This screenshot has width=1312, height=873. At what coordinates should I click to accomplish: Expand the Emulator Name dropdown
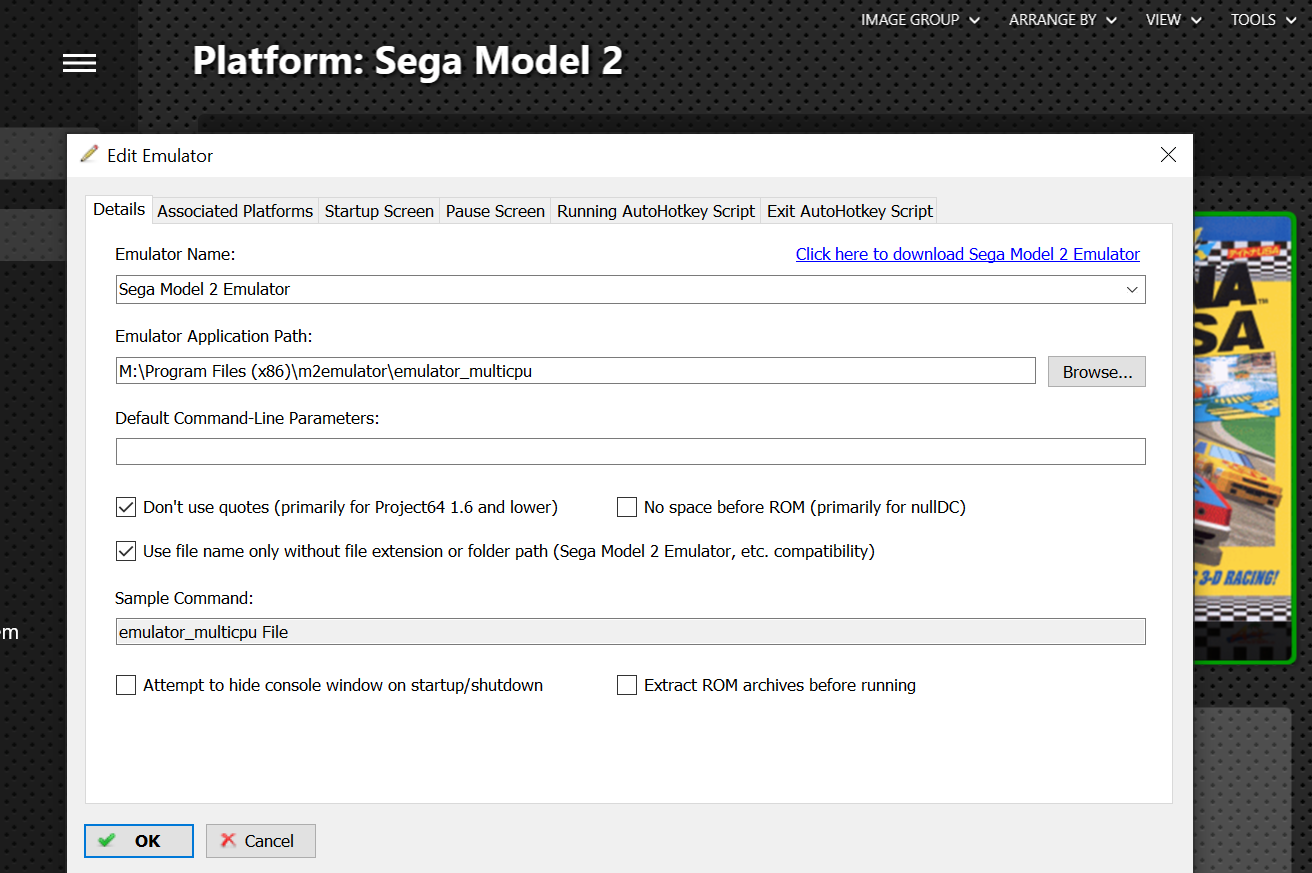(1132, 290)
